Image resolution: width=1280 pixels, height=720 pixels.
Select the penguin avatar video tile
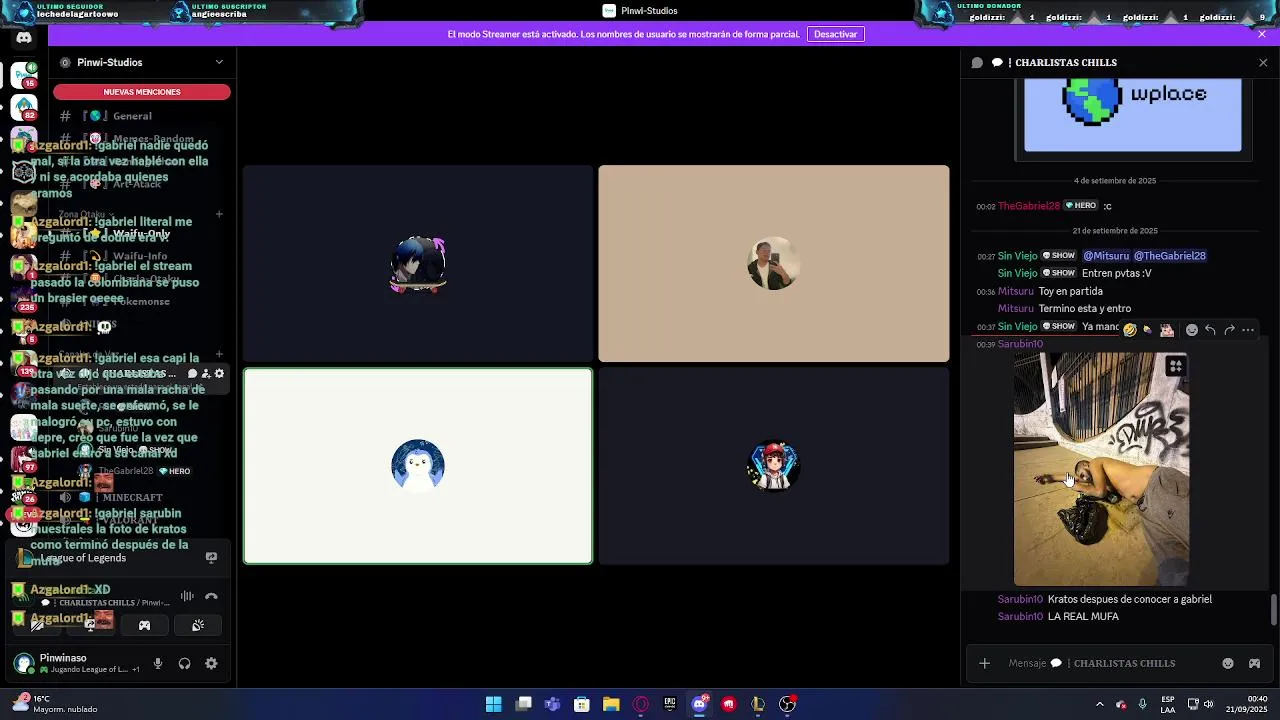[x=418, y=466]
